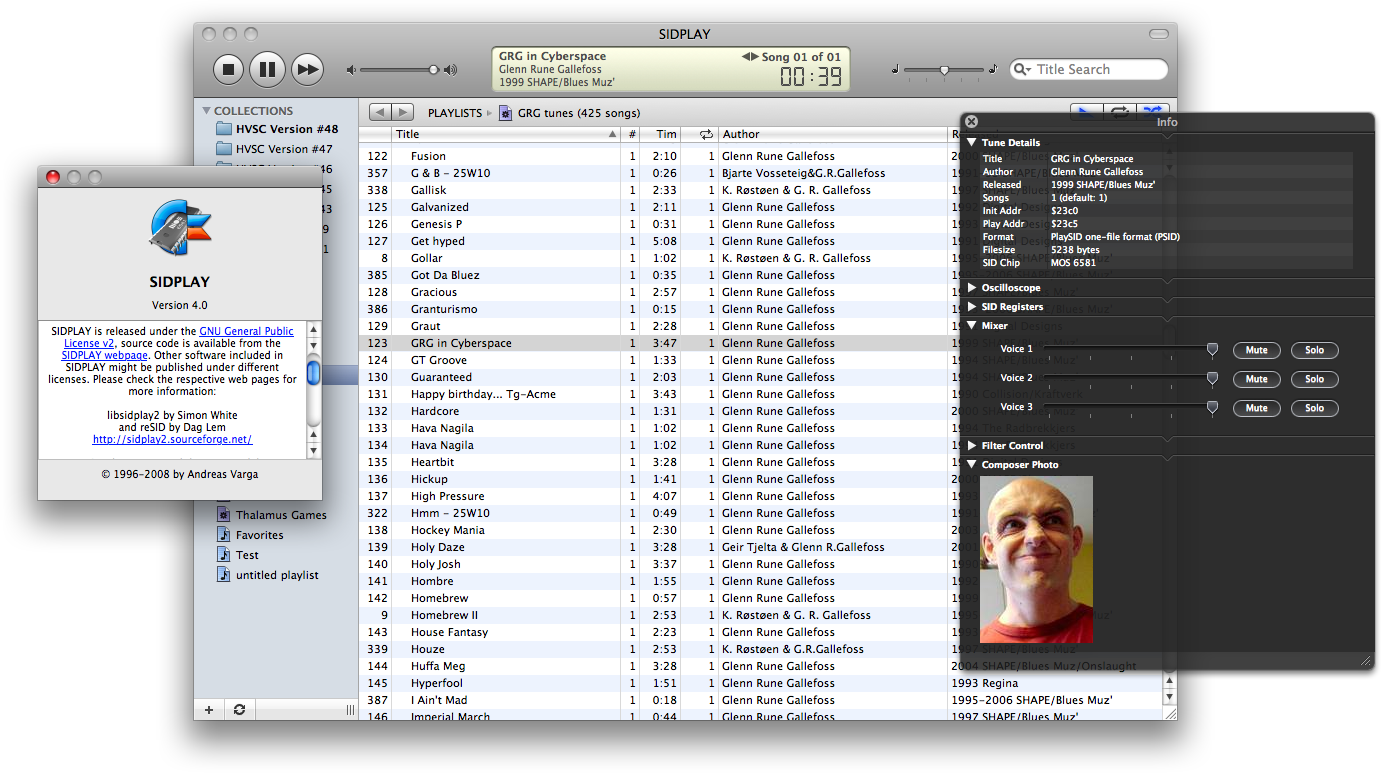Image resolution: width=1381 pixels, height=773 pixels.
Task: Sort by the # column header
Action: [632, 134]
